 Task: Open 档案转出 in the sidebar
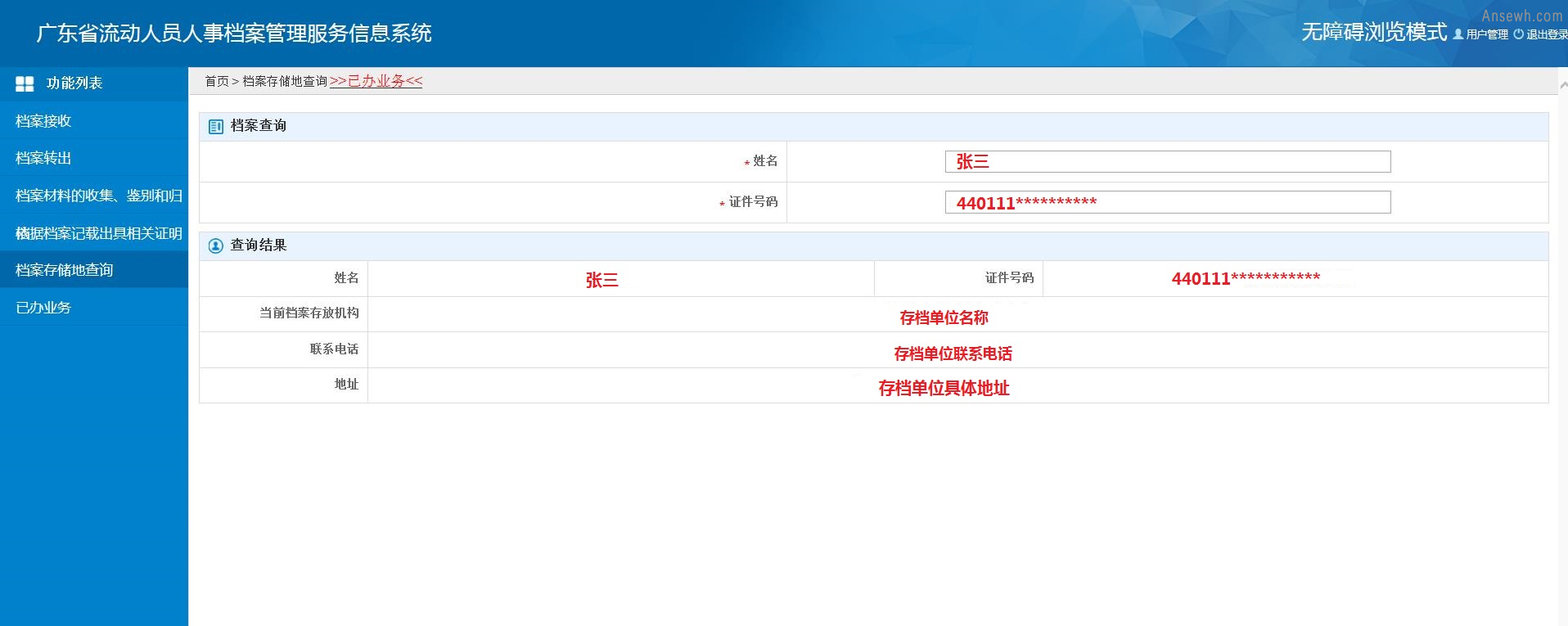coord(94,159)
